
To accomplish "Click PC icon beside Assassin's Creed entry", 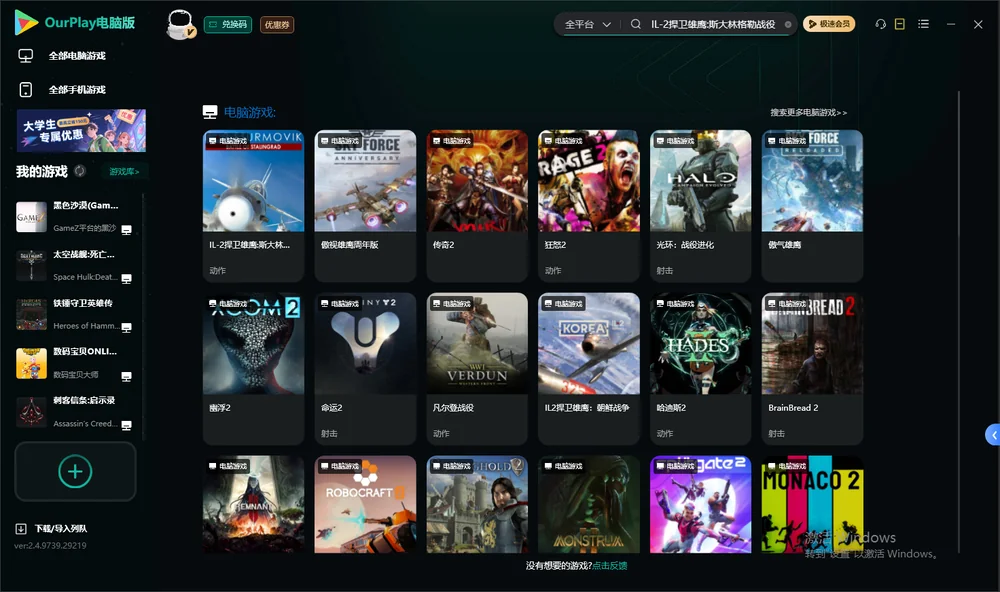I will pos(126,426).
